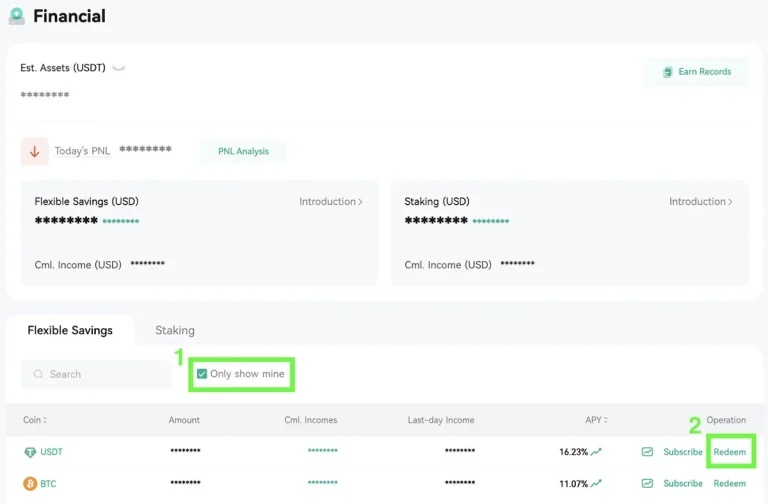Switch to the Staking tab
Viewport: 768px width, 504px height.
(175, 331)
